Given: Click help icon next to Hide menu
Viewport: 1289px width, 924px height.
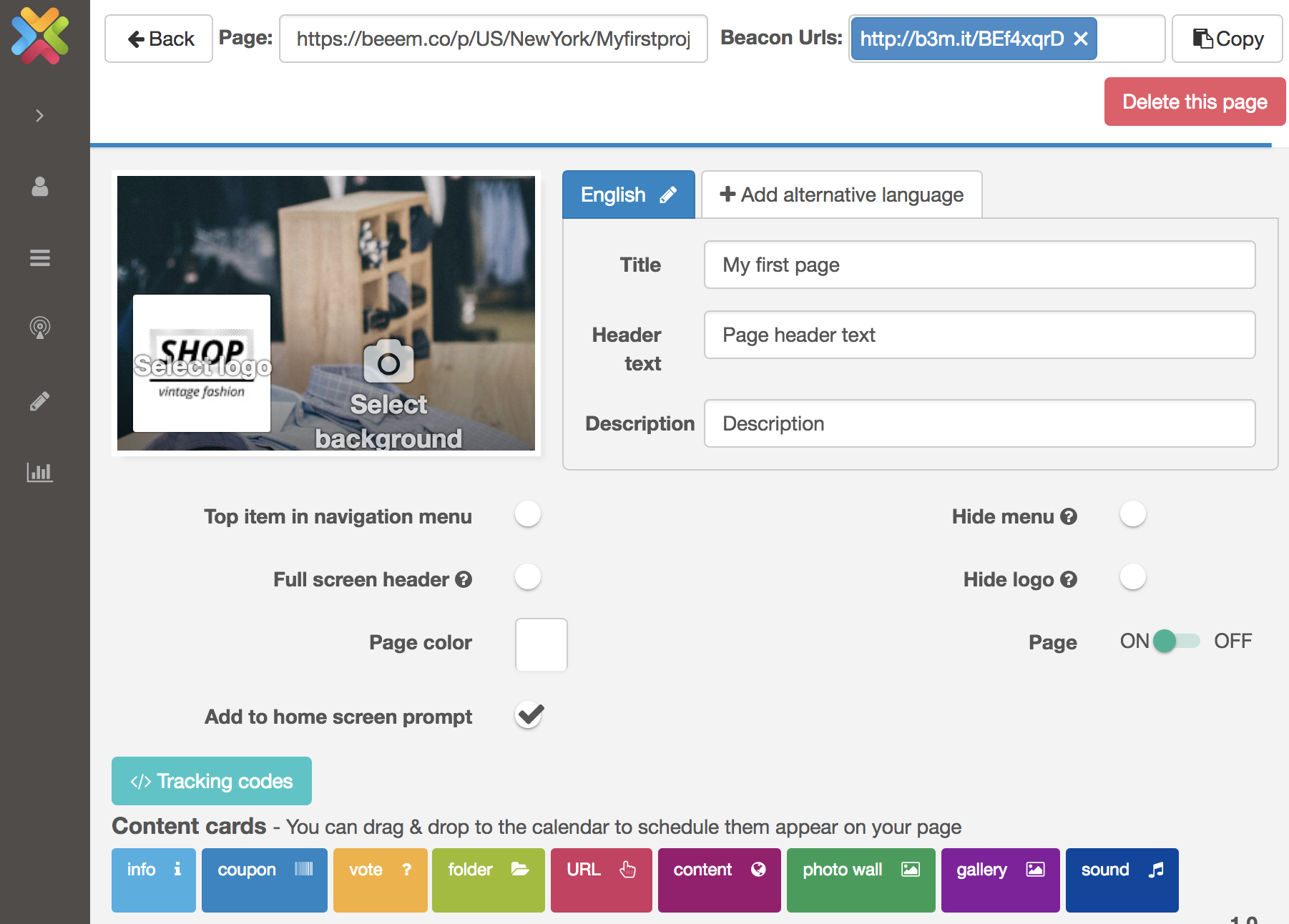Looking at the screenshot, I should (x=1069, y=516).
